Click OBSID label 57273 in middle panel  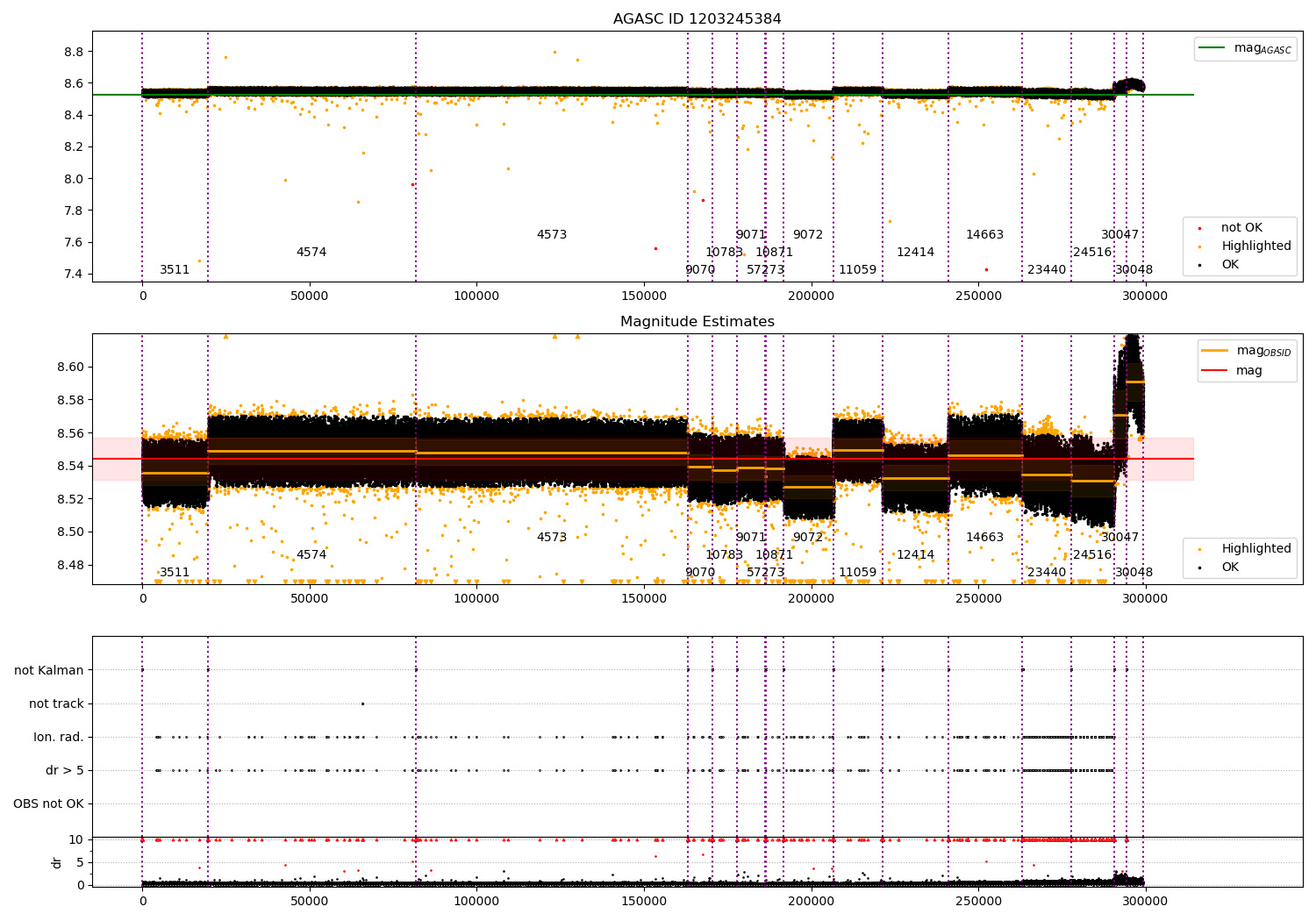click(x=766, y=573)
